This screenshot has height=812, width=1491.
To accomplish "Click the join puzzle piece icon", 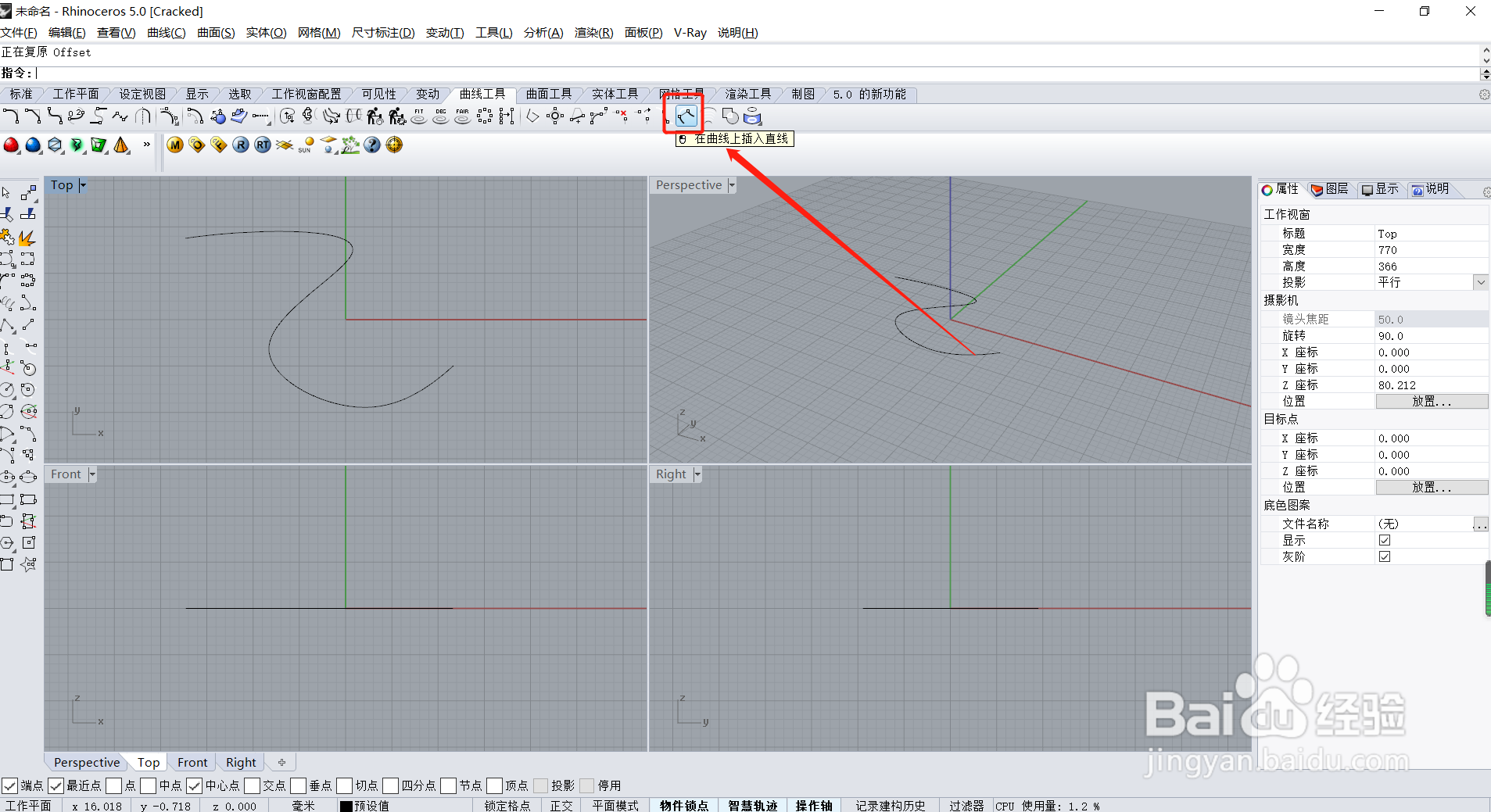I will (x=7, y=237).
